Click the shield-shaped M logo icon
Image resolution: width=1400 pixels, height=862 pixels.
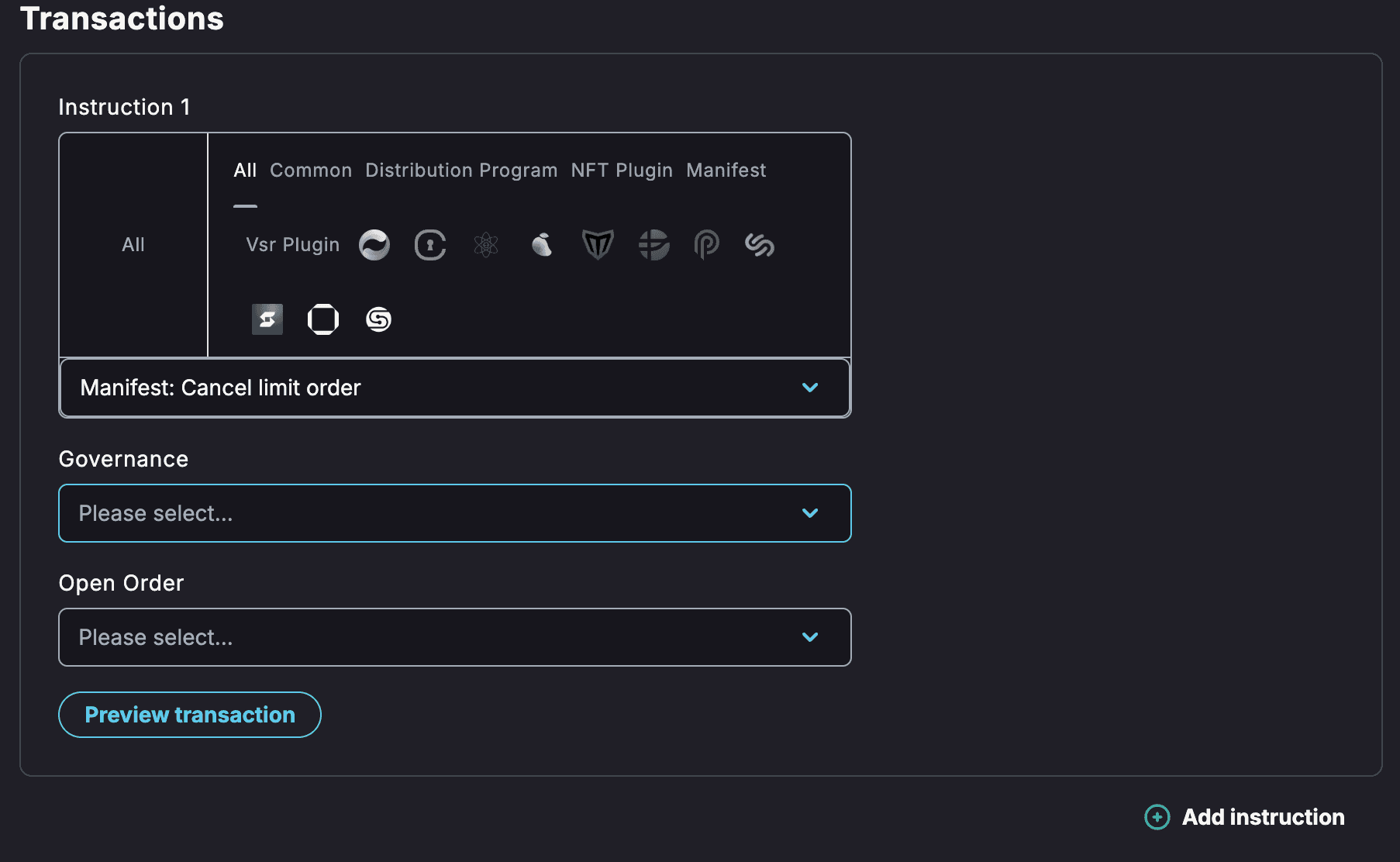tap(598, 245)
